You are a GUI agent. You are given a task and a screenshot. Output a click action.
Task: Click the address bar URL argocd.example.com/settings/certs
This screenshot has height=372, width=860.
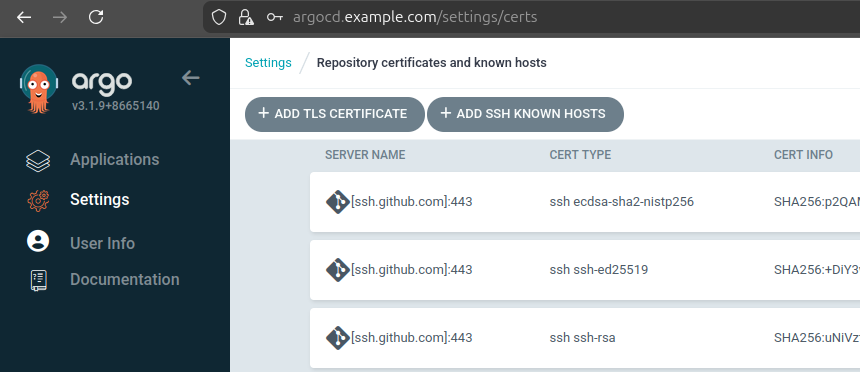[415, 18]
